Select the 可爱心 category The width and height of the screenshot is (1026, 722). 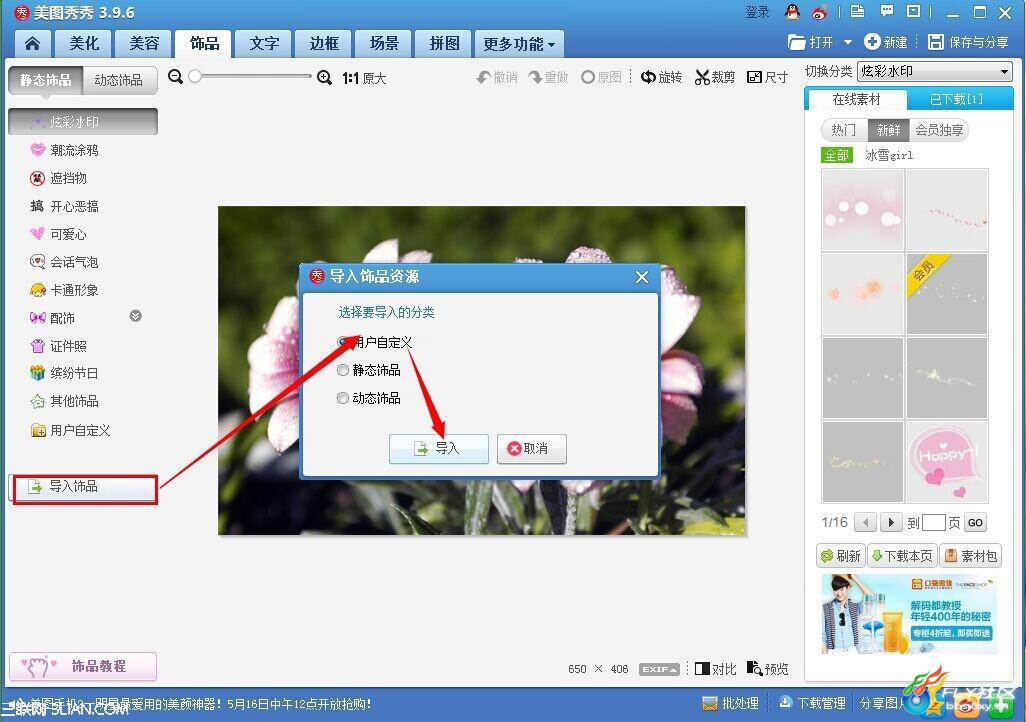(x=58, y=234)
